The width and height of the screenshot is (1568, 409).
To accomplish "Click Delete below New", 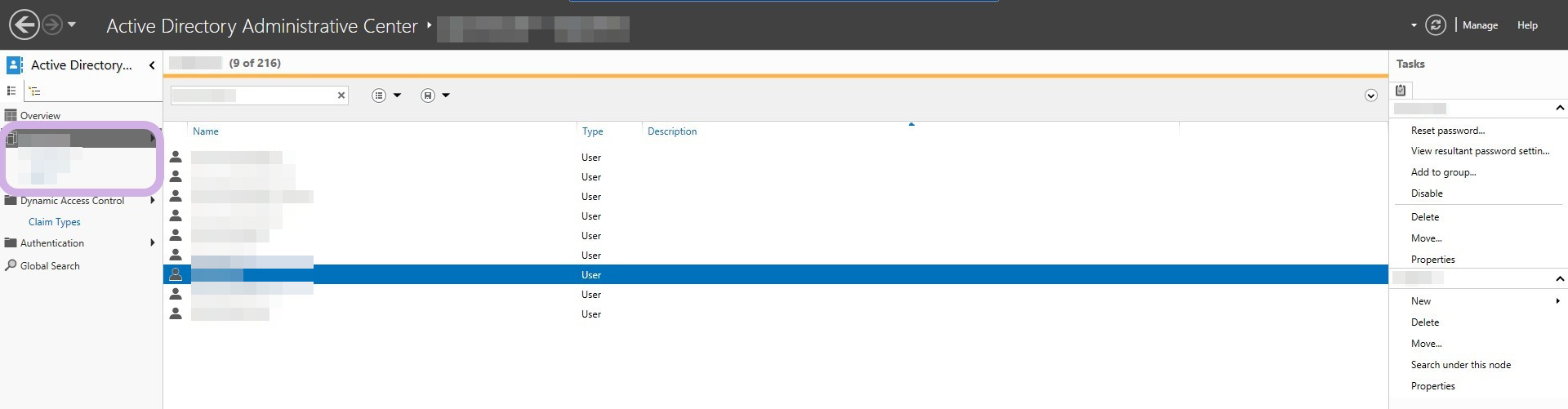I will (1425, 322).
